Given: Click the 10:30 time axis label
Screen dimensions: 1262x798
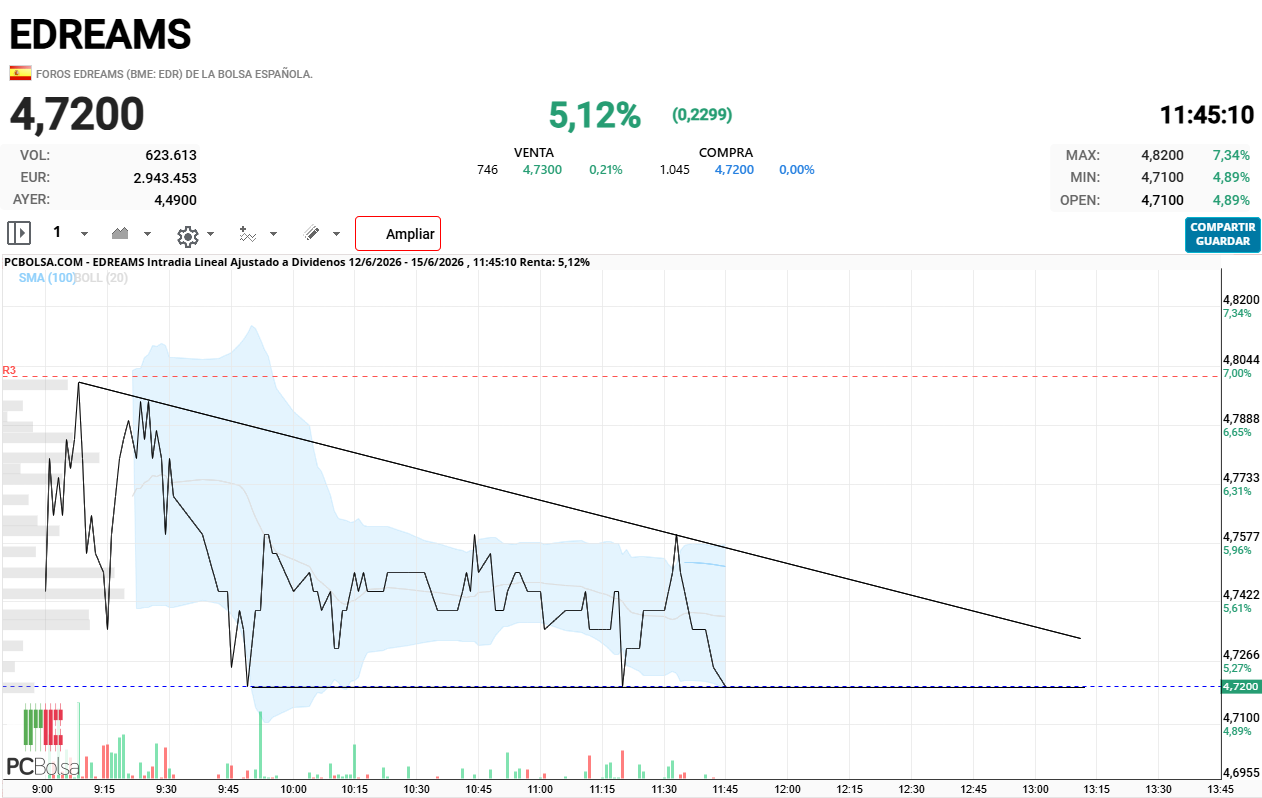Looking at the screenshot, I should pos(417,789).
